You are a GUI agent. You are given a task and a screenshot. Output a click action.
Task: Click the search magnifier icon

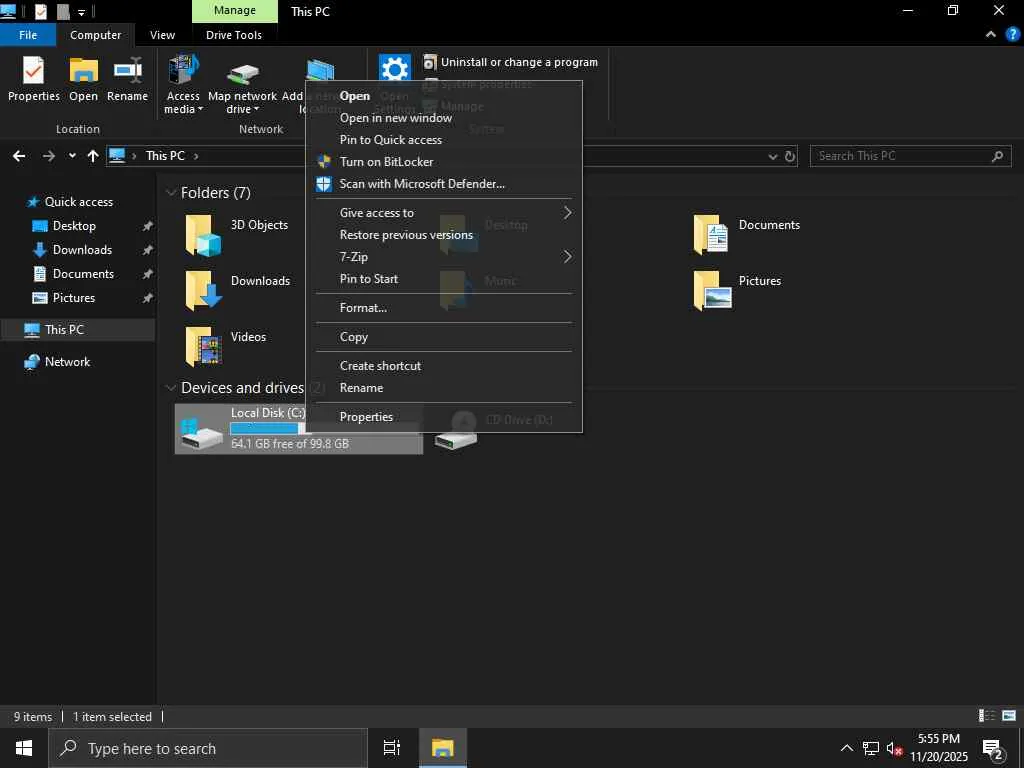click(997, 156)
